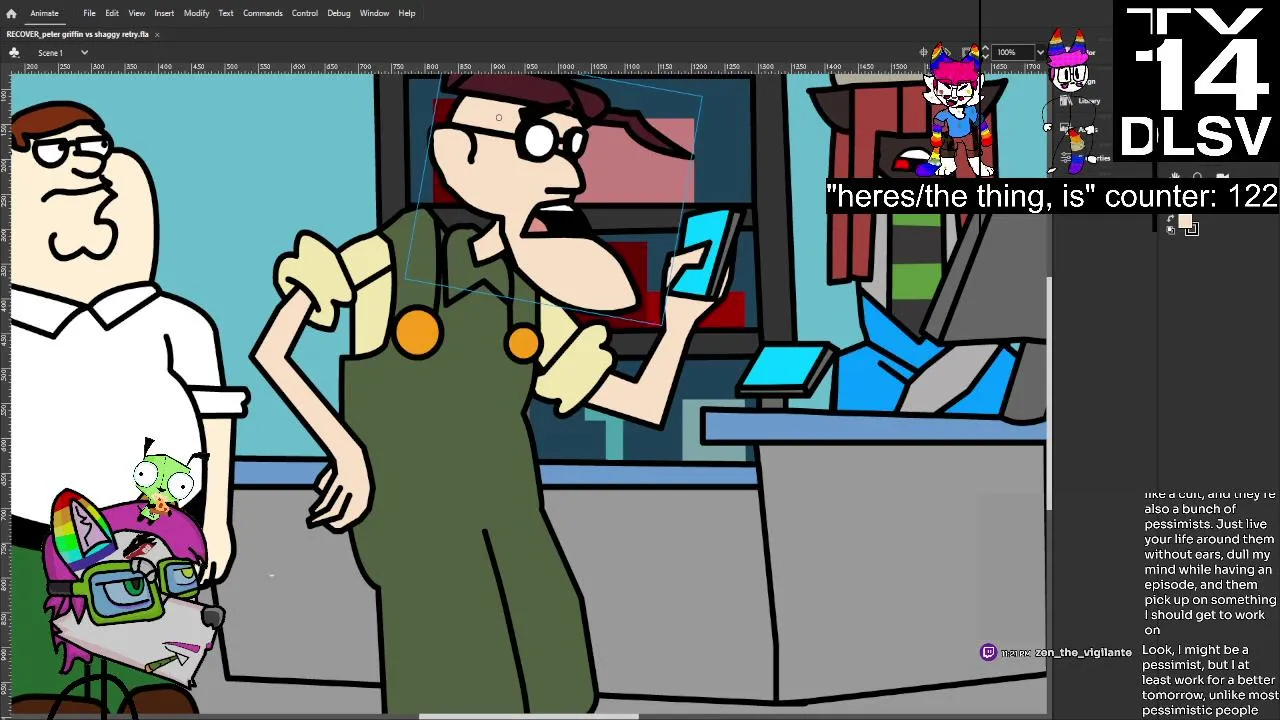Open the Modify menu

click(196, 13)
